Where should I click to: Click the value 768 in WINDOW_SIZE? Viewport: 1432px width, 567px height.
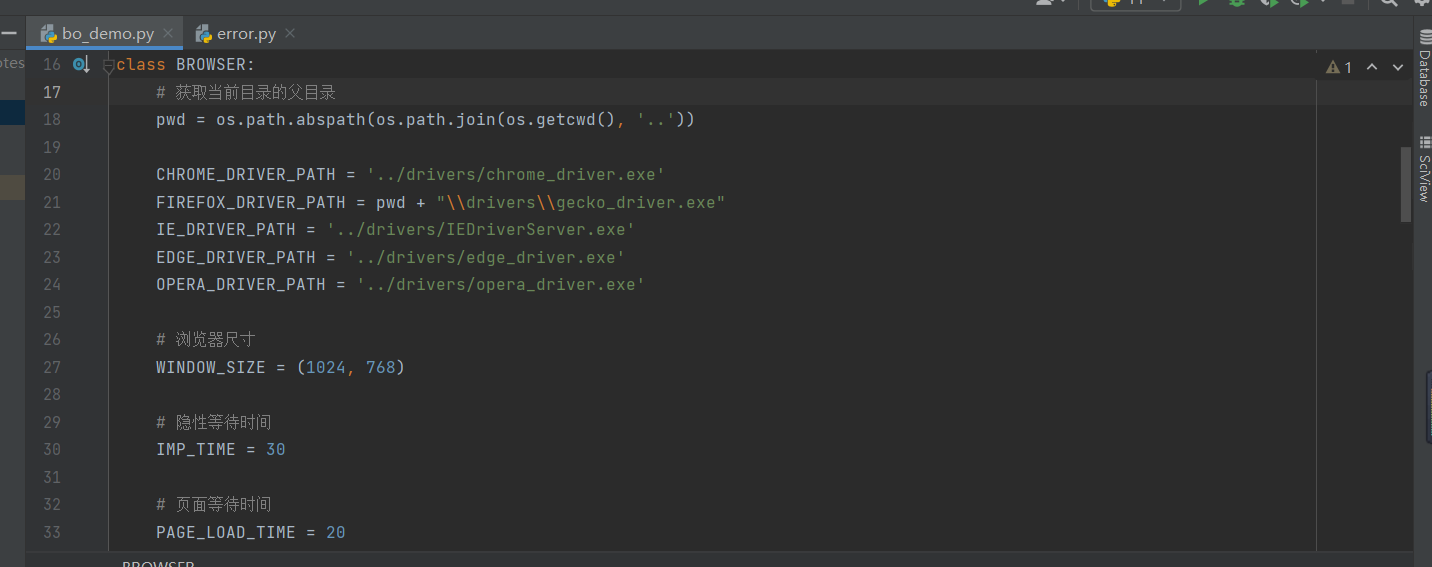381,368
